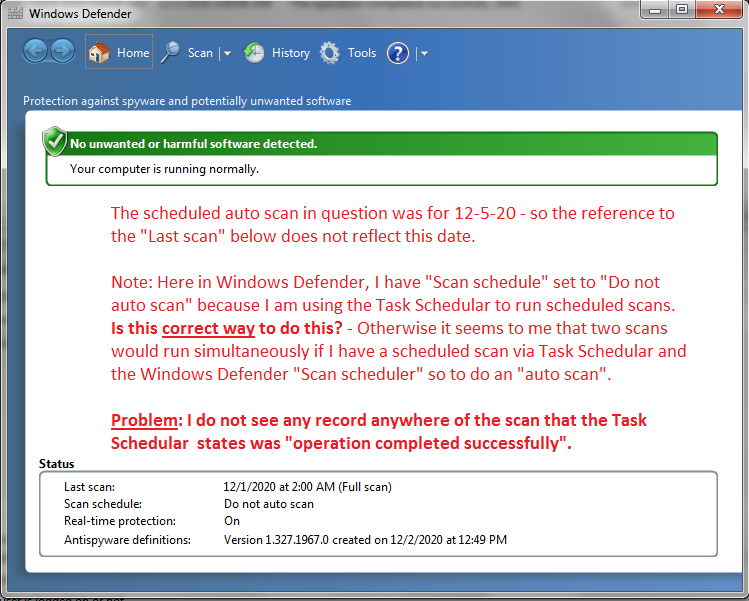Open the Tools page
Viewport: 749px width, 601px height.
362,53
